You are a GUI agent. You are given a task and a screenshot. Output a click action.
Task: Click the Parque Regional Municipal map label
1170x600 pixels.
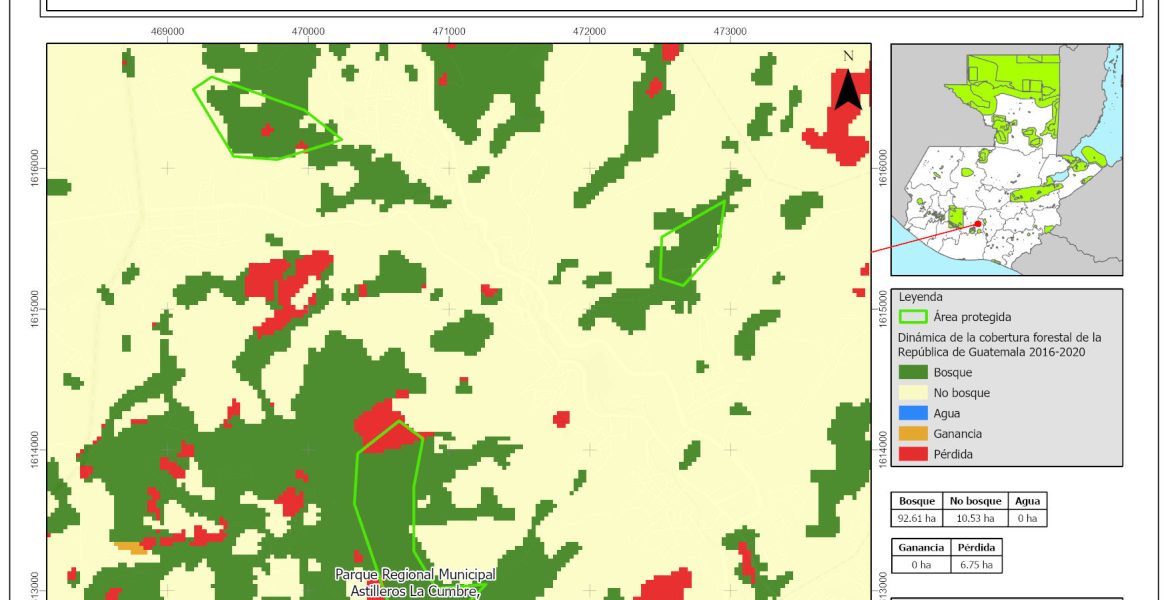pos(415,575)
